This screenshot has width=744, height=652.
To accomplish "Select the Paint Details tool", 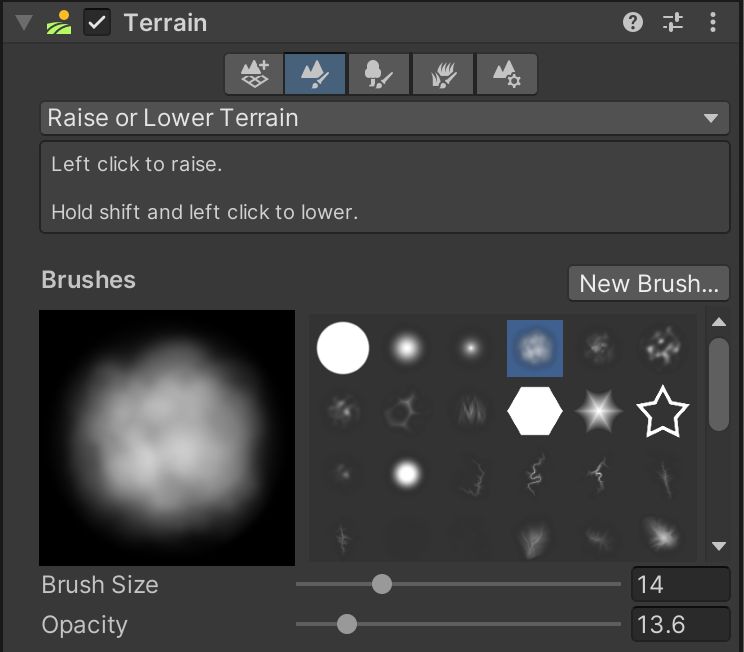I will tap(443, 74).
